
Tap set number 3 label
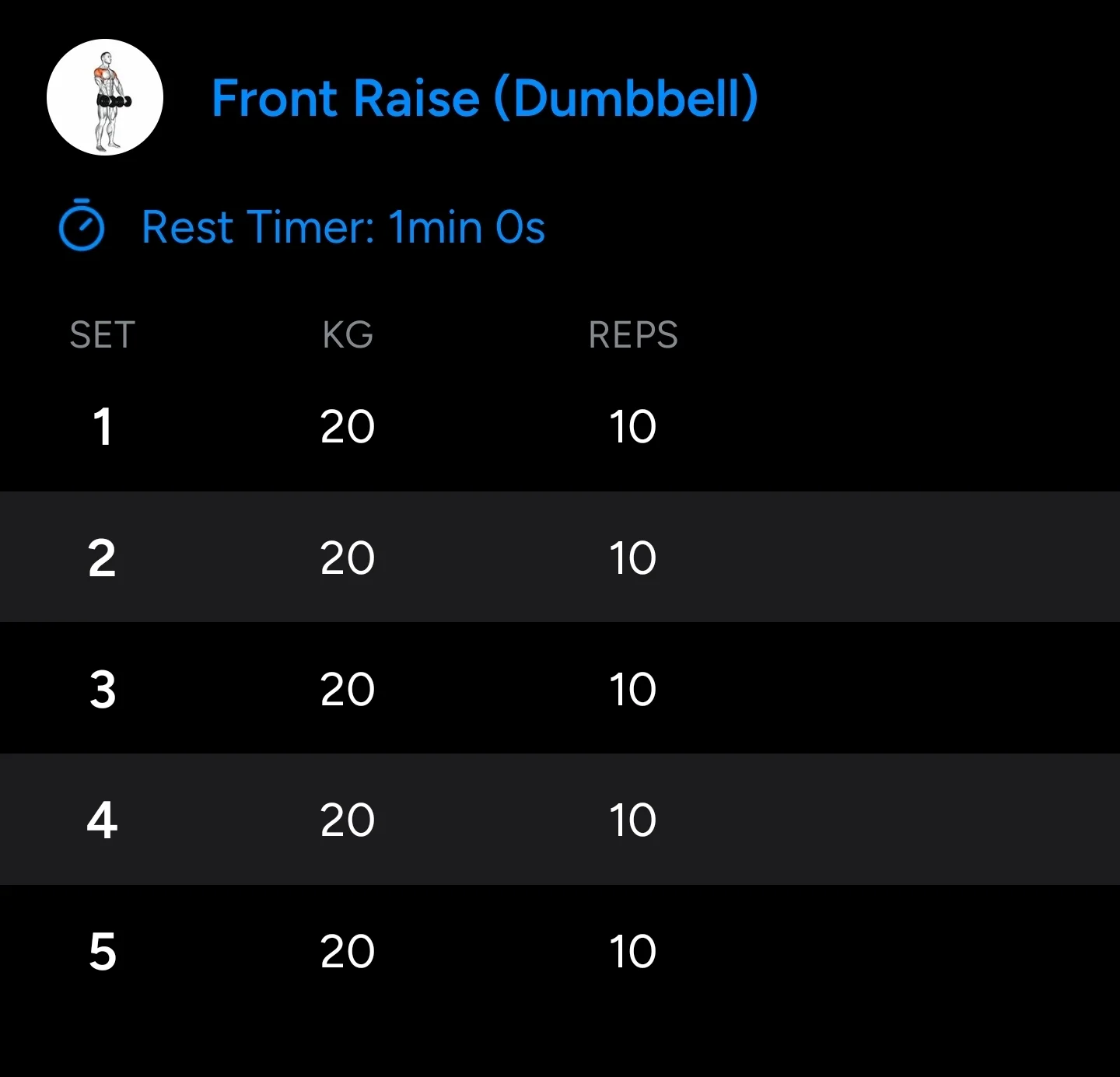103,690
